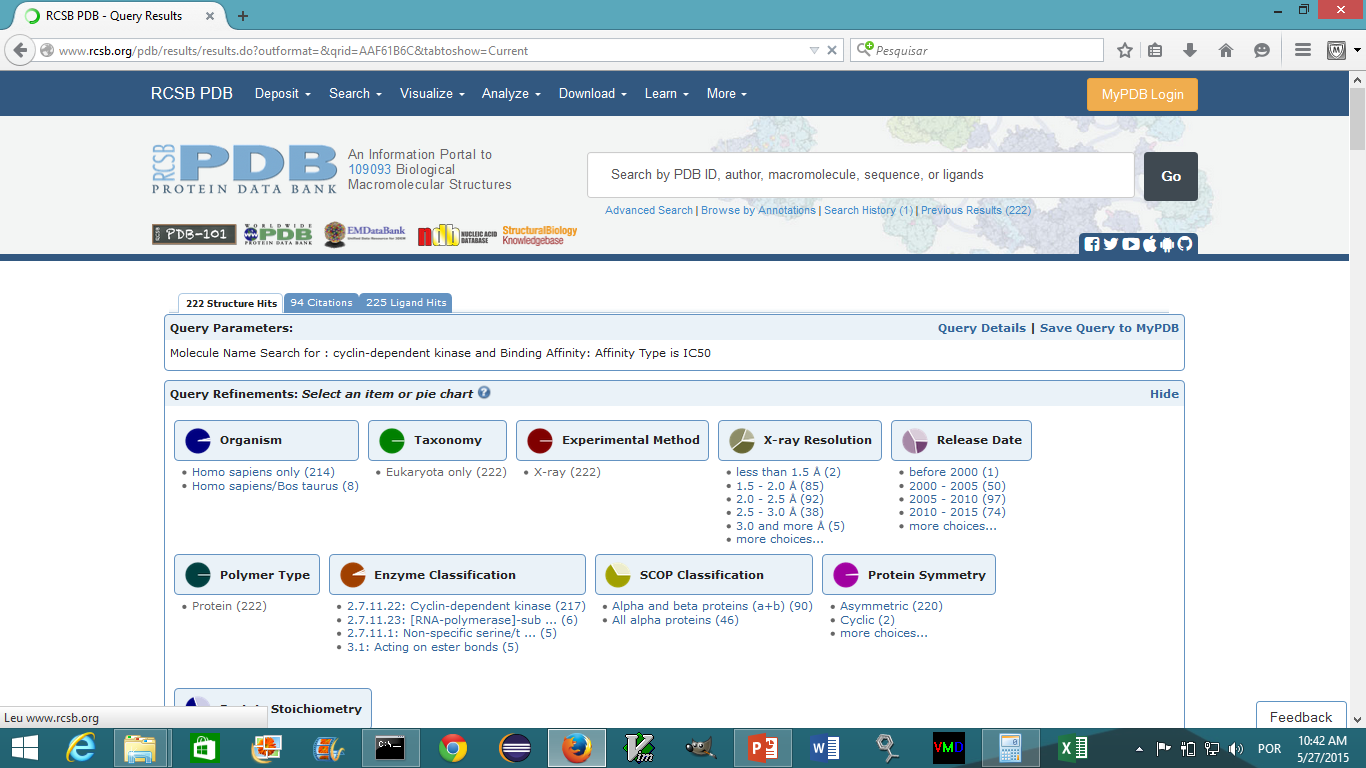The width and height of the screenshot is (1366, 768).
Task: Open the Nucleic Acid Database logo
Action: click(x=457, y=235)
